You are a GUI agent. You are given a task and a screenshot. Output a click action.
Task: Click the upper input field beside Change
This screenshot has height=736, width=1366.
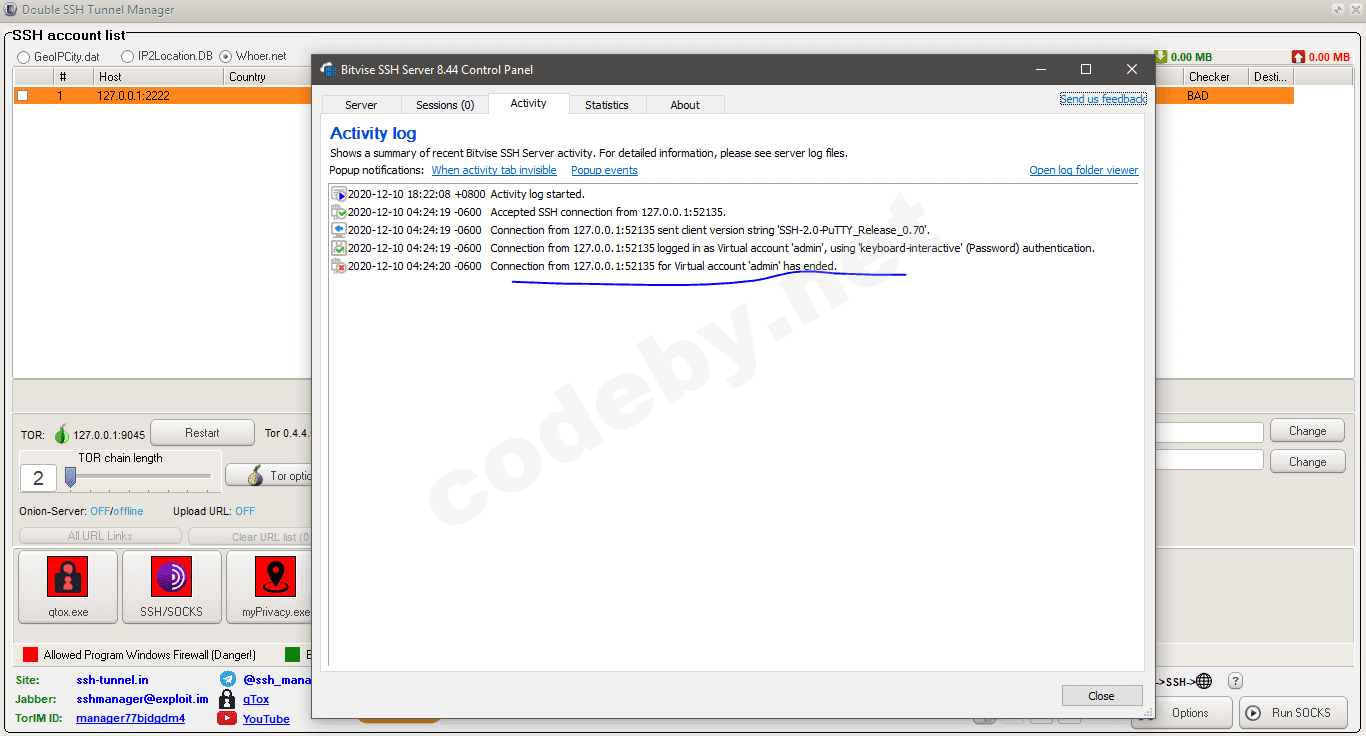[x=1208, y=432]
